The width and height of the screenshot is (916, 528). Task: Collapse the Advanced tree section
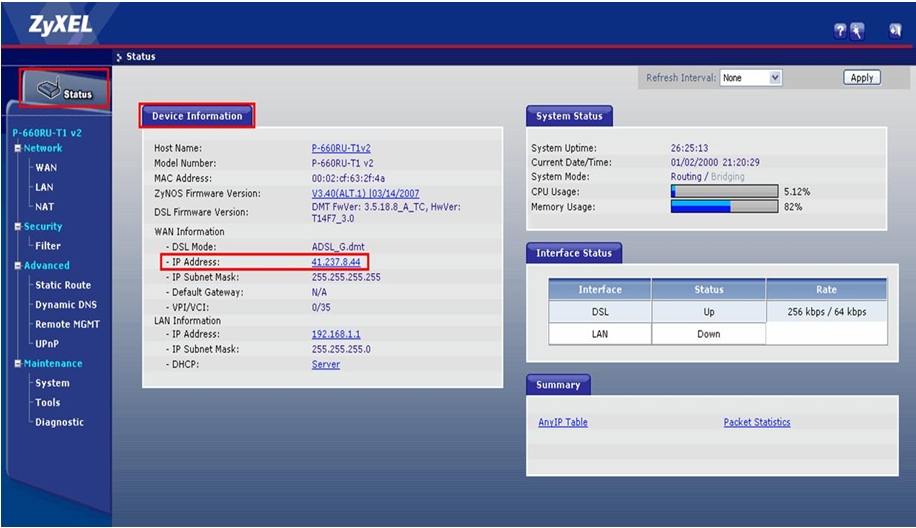(18, 266)
